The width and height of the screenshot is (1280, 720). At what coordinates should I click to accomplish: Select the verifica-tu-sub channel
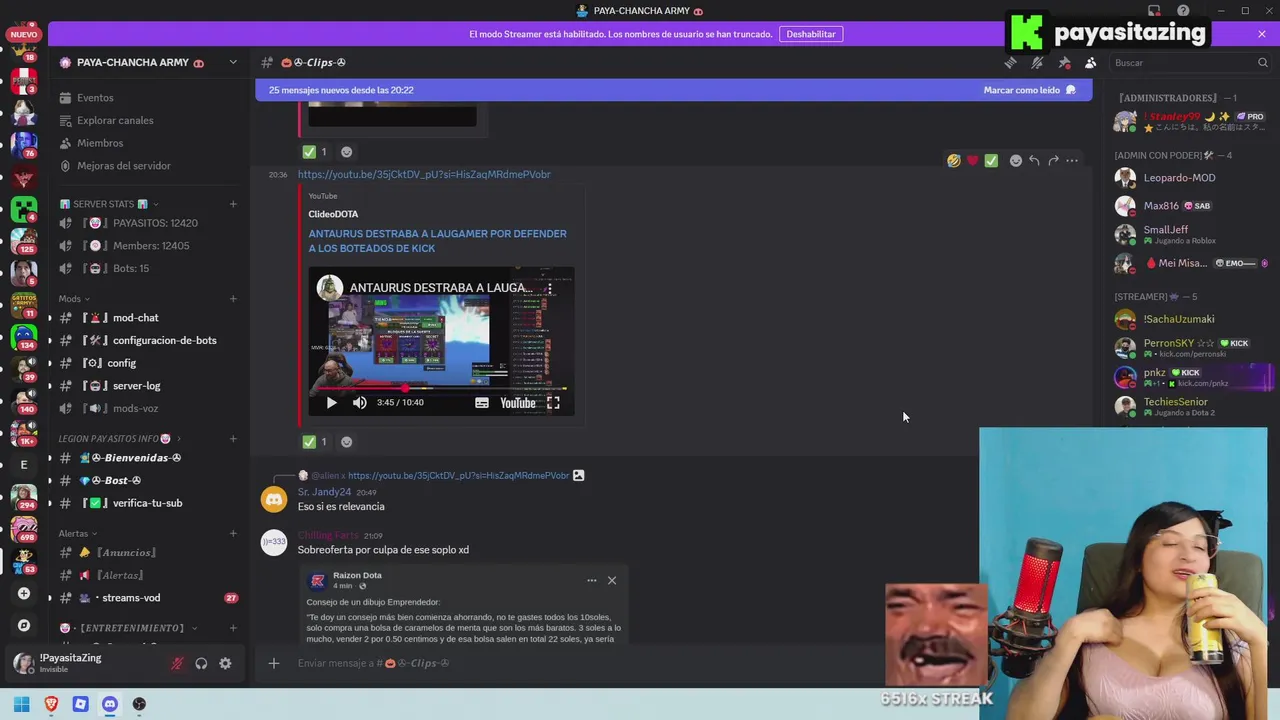(148, 503)
